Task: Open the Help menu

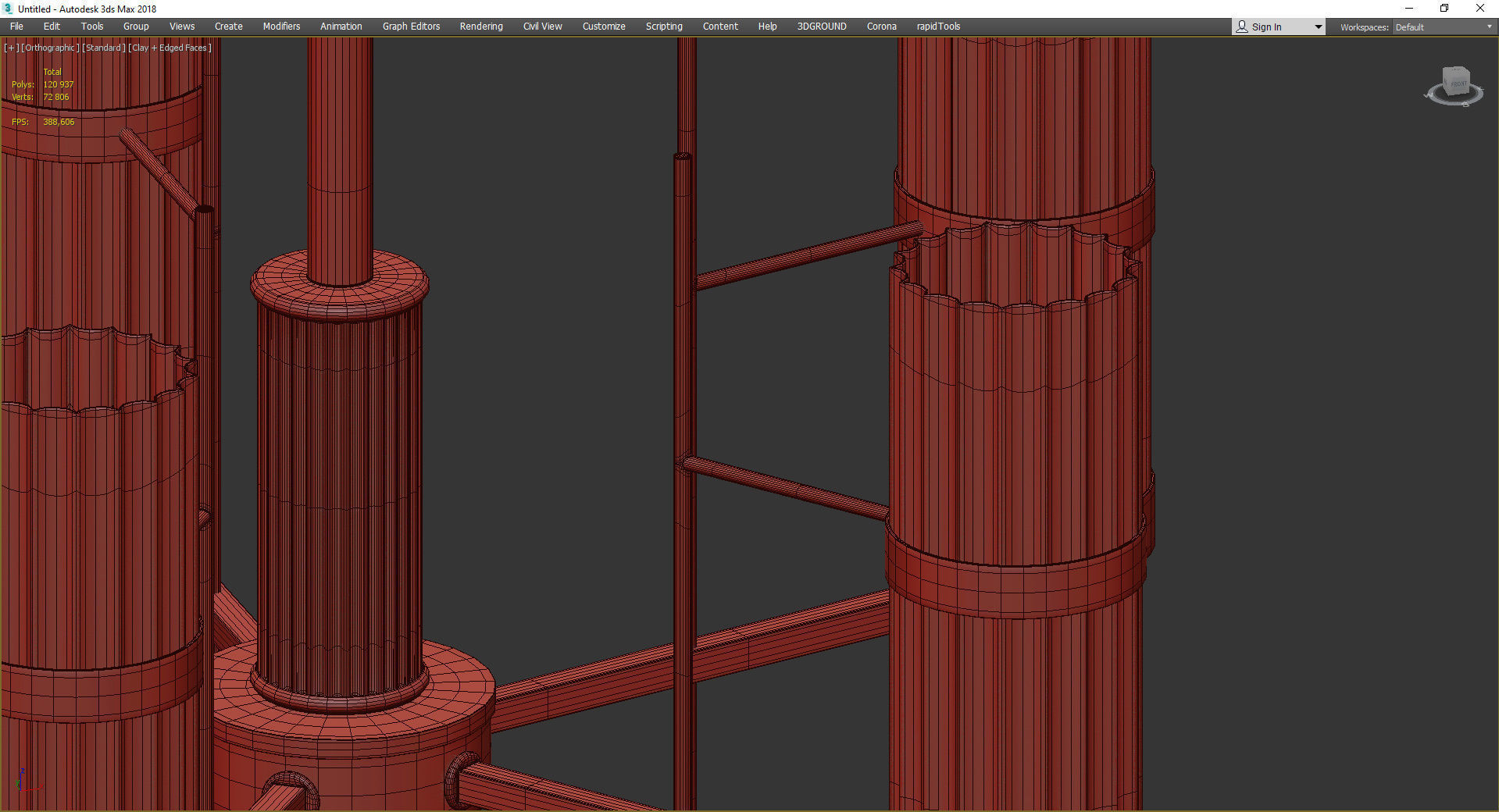Action: pyautogui.click(x=767, y=27)
